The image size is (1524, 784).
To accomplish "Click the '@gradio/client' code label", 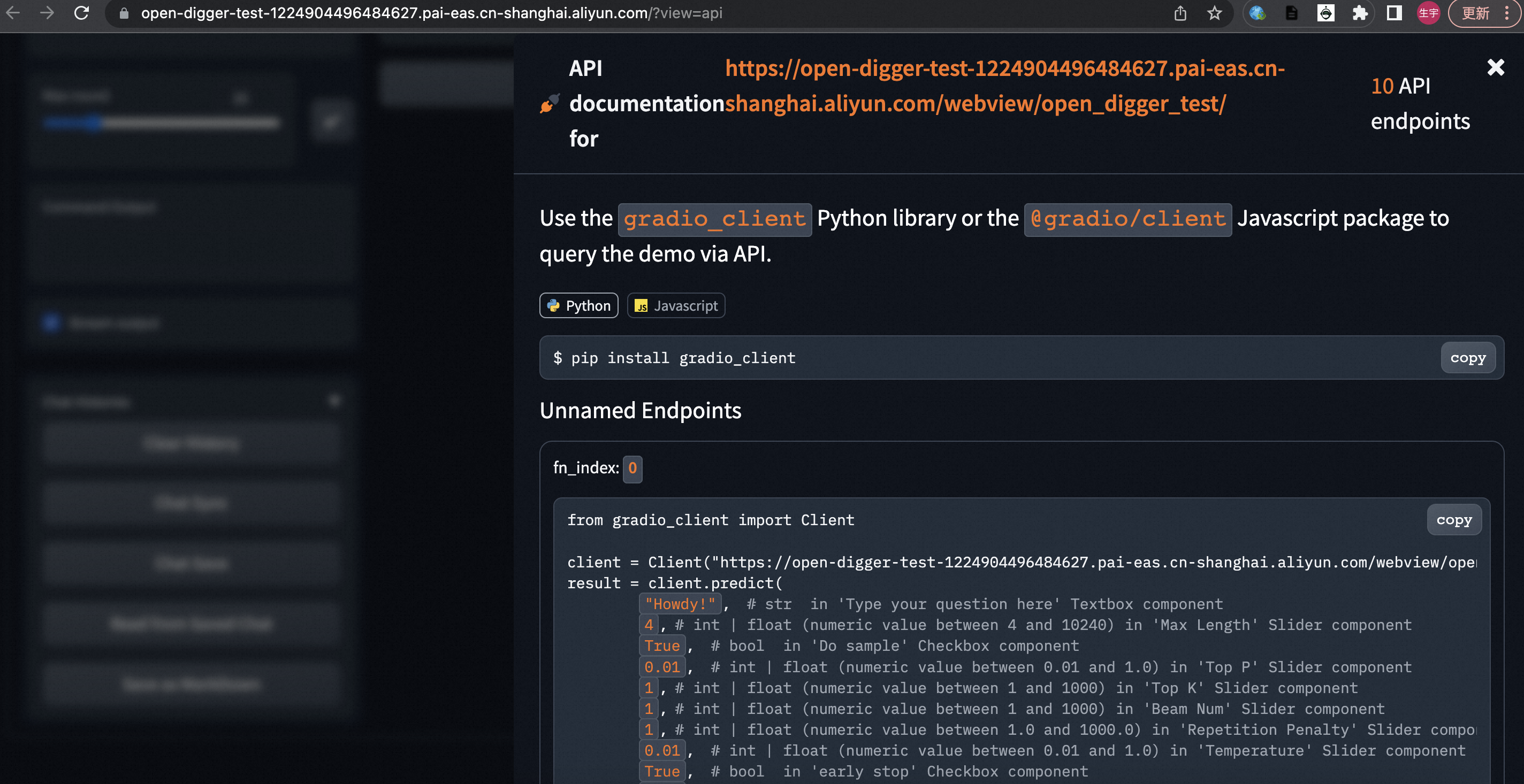I will 1127,219.
